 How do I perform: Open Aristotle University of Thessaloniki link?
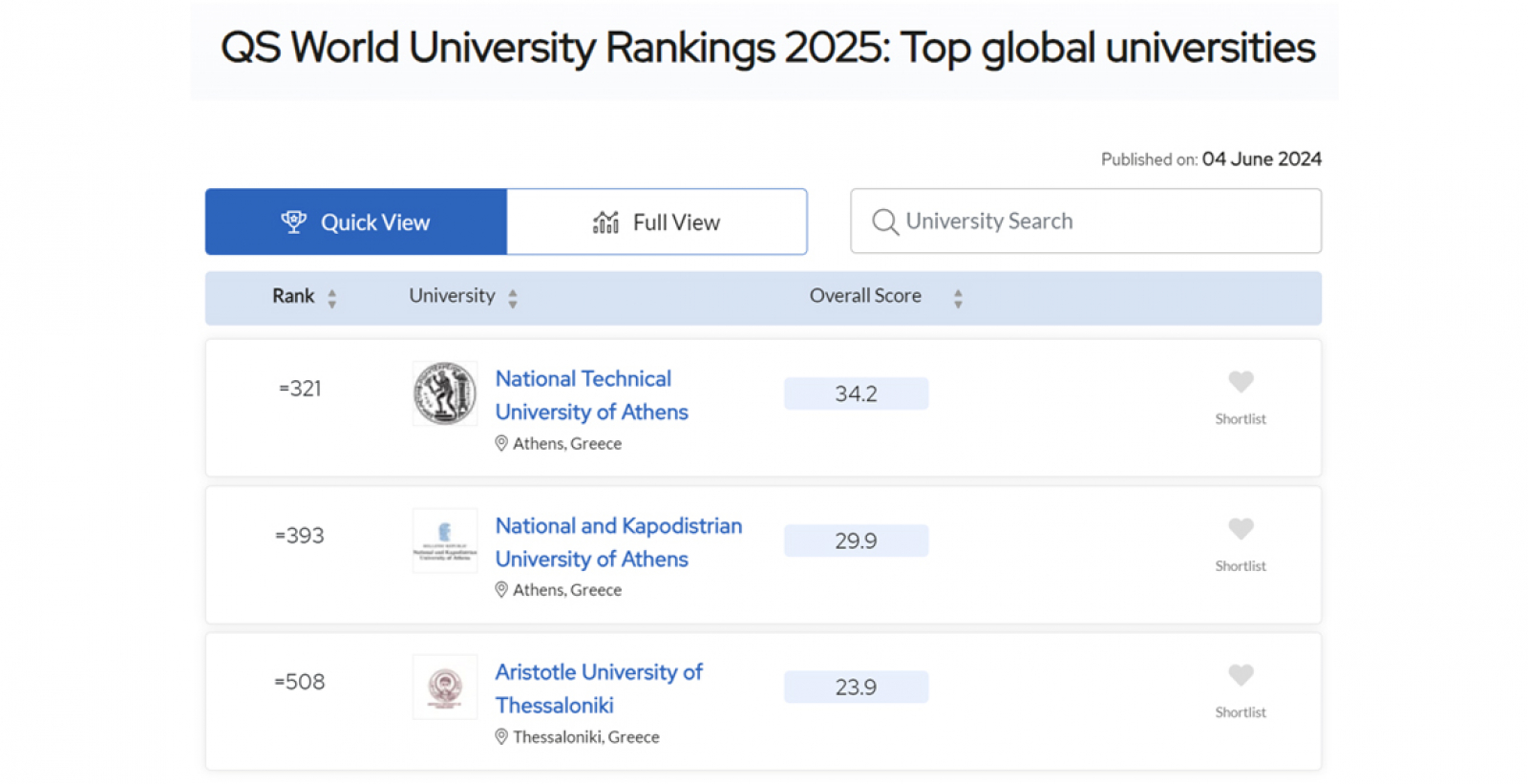[598, 689]
